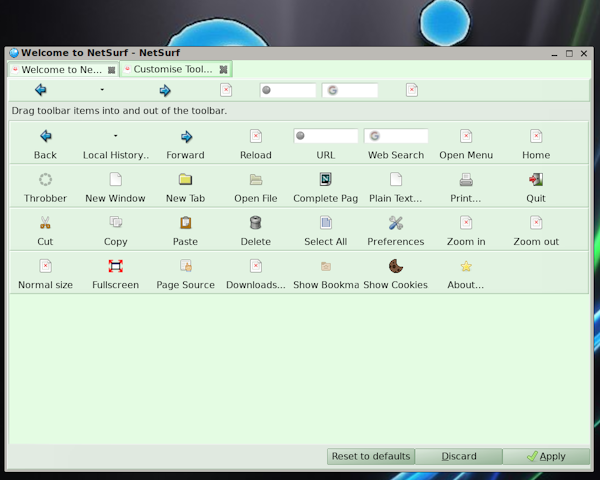
Task: Click the Google search box in top toolbar
Action: [x=350, y=90]
